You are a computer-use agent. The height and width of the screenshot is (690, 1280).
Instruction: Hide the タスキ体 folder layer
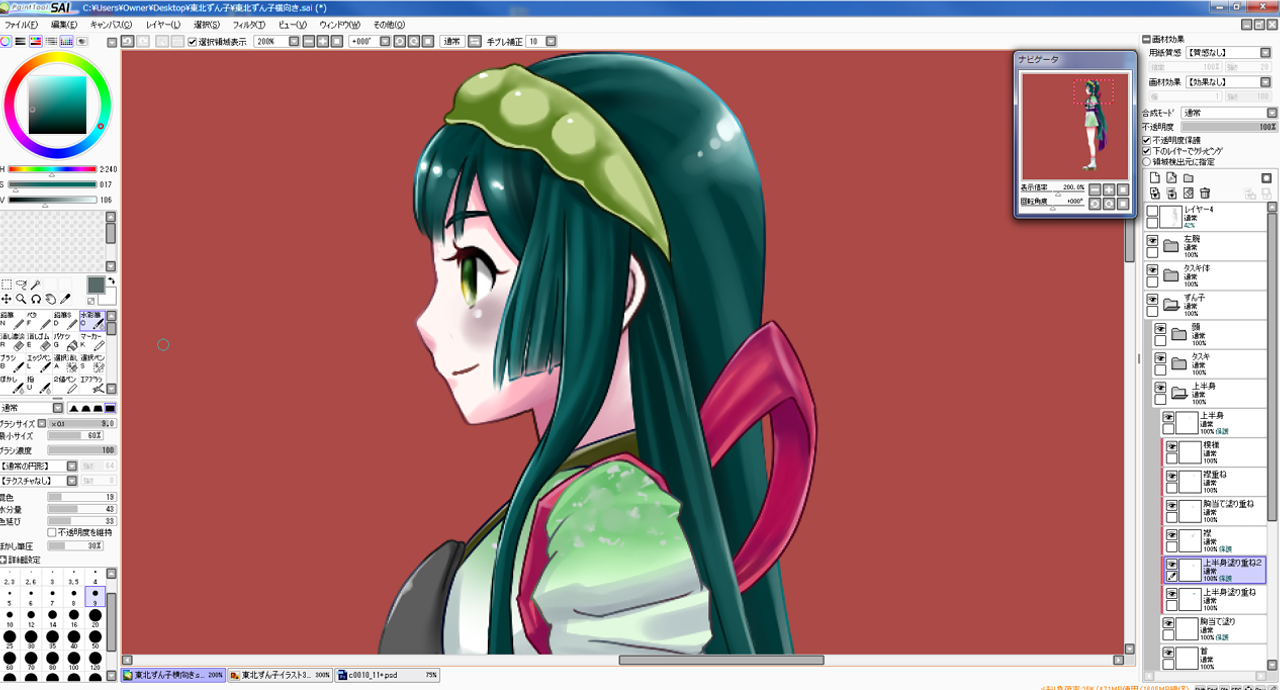[x=1152, y=269]
